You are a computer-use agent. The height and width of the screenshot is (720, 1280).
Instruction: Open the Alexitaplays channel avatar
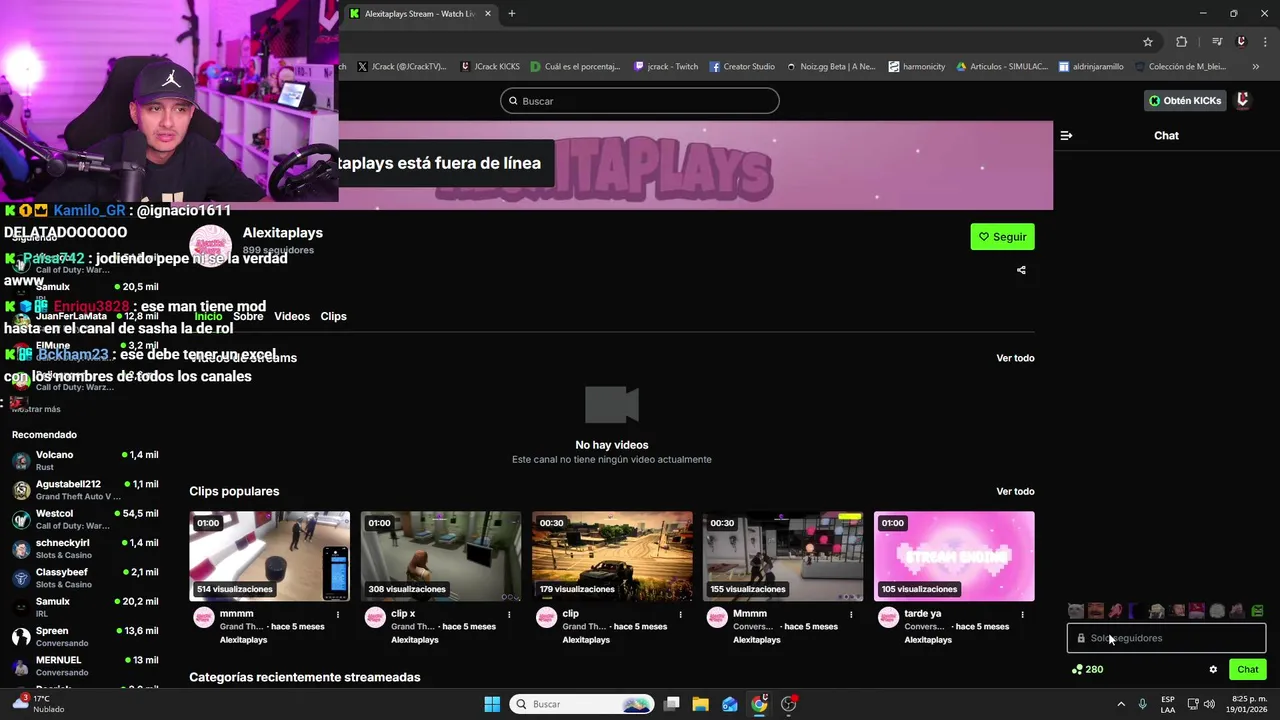pos(210,246)
